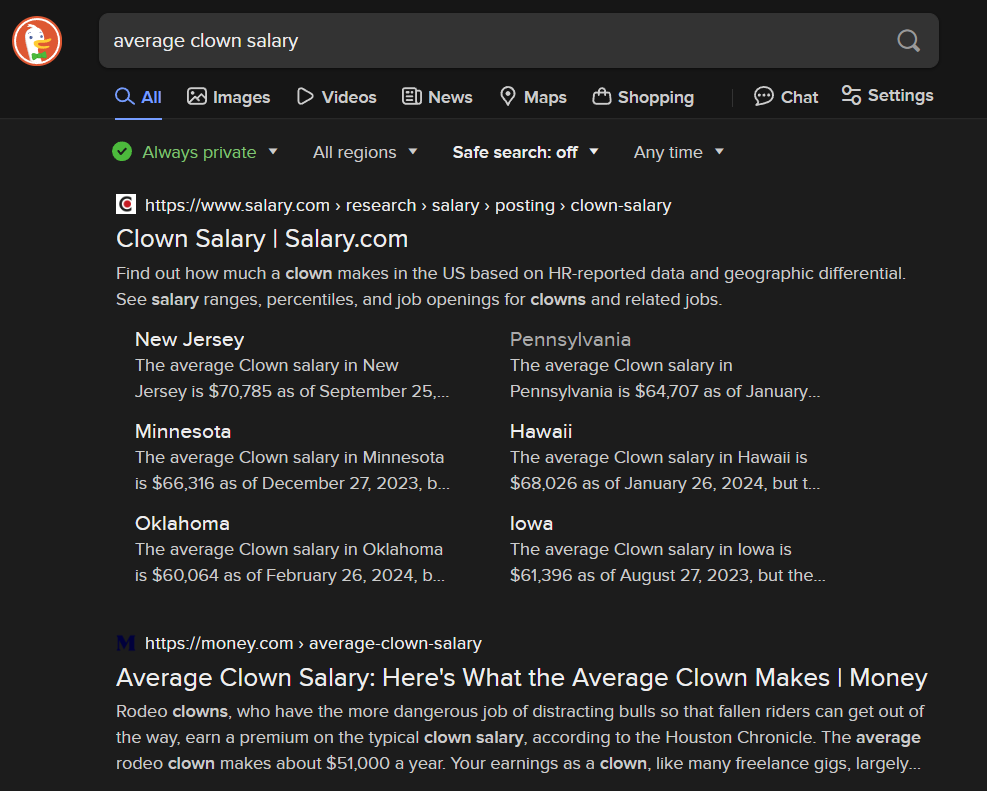The width and height of the screenshot is (987, 791).
Task: Open Images results via picture icon
Action: (196, 96)
